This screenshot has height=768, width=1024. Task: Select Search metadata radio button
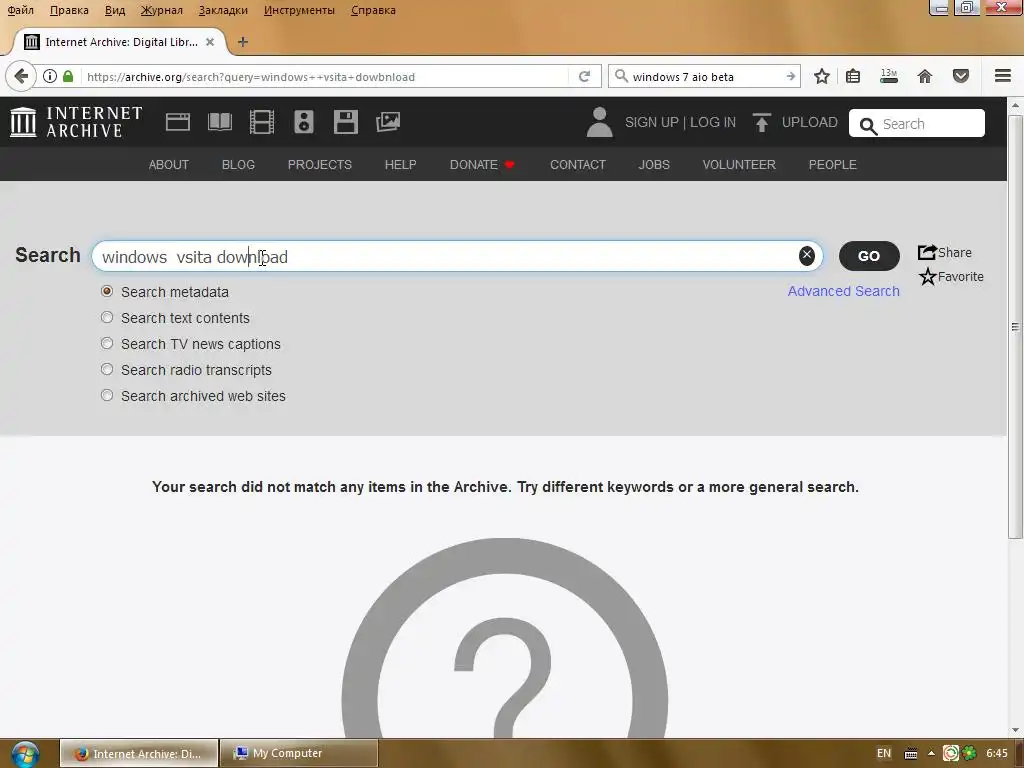point(107,291)
